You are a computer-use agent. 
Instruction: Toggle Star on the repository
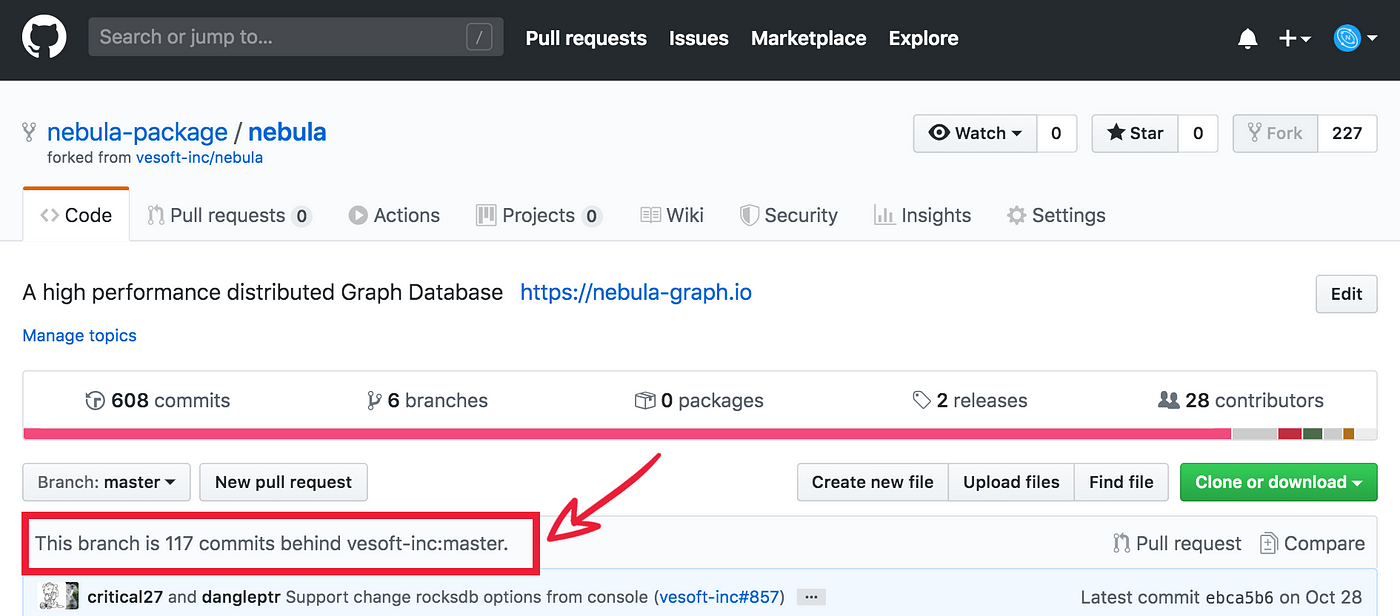1135,133
